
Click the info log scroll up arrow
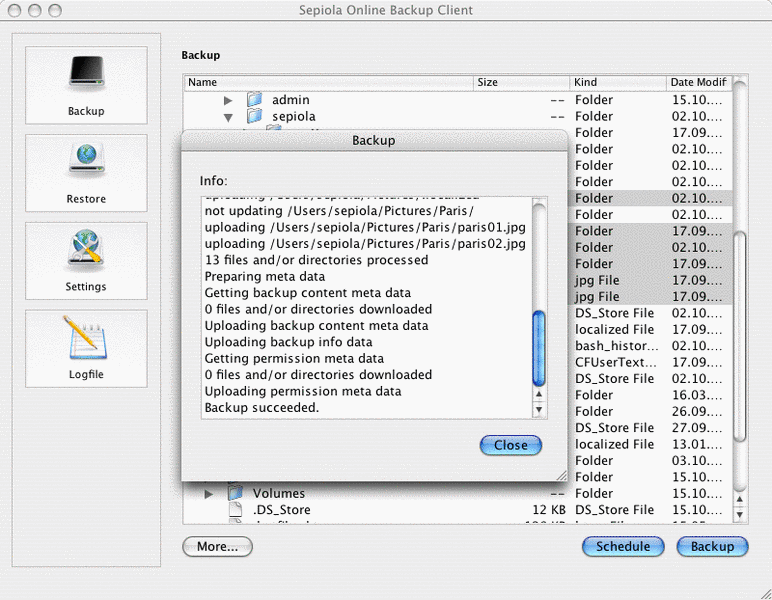(x=539, y=394)
